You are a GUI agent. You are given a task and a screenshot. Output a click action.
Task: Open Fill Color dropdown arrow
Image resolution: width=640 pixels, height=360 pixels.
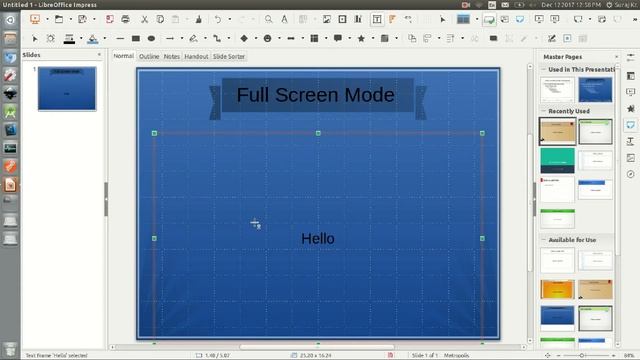[x=104, y=38]
